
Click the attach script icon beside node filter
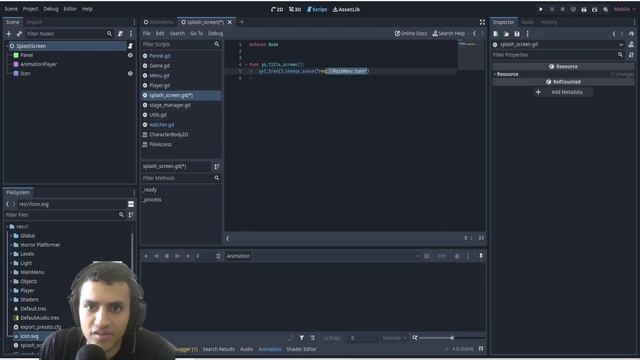(120, 33)
